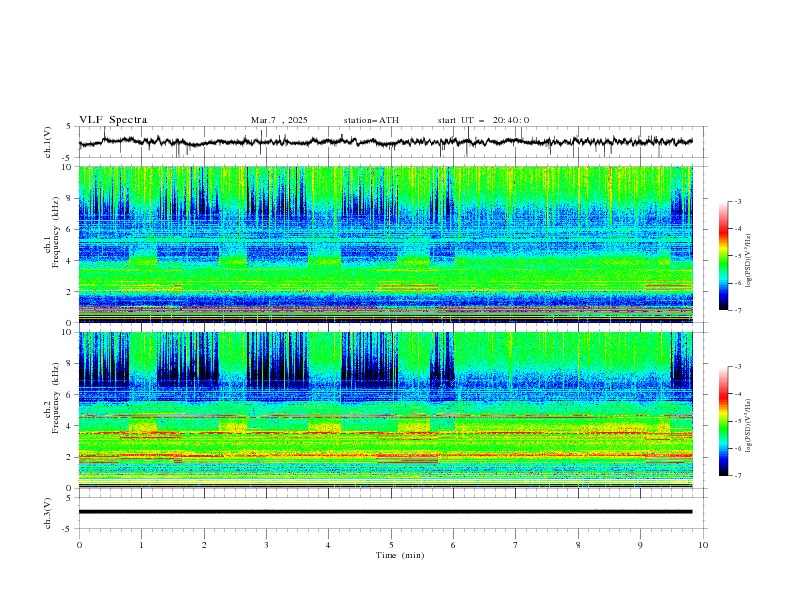This screenshot has height=612, width=792.
Task: Click the ch.3(V) axis label
Action: [x=48, y=513]
